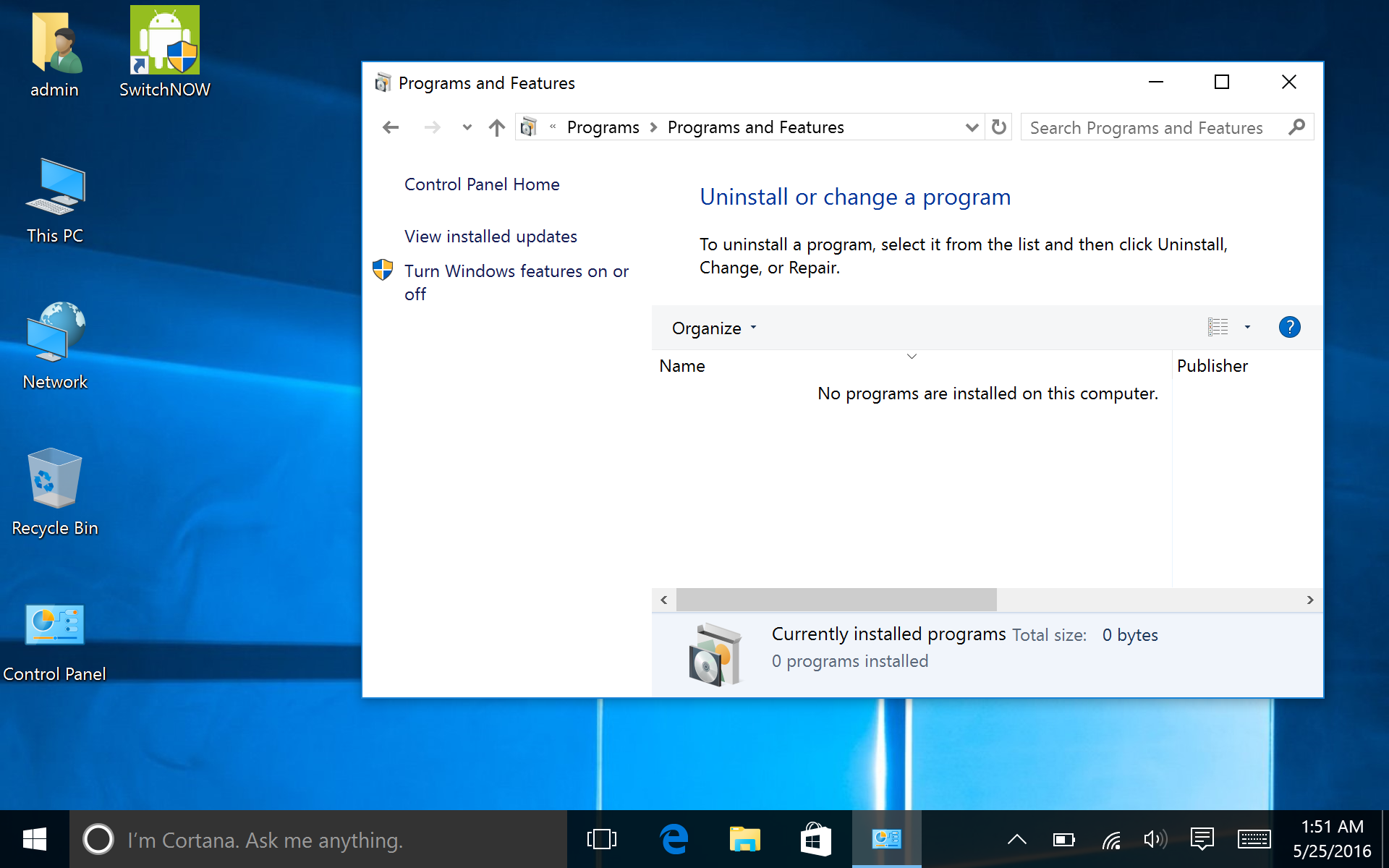
Task: Expand the address bar history dropdown
Action: [972, 128]
